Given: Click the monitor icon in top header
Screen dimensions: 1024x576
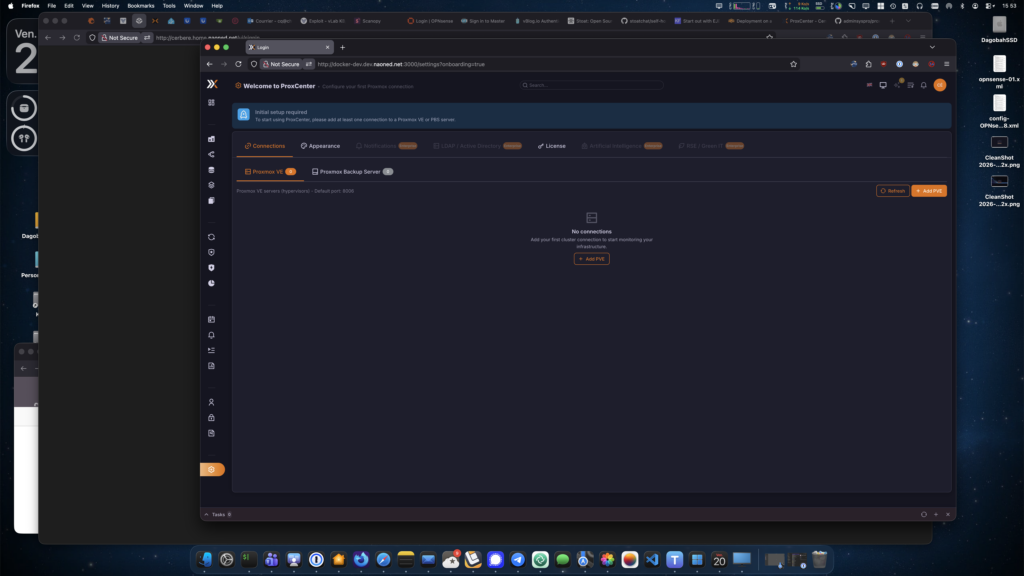Looking at the screenshot, I should click(x=883, y=85).
